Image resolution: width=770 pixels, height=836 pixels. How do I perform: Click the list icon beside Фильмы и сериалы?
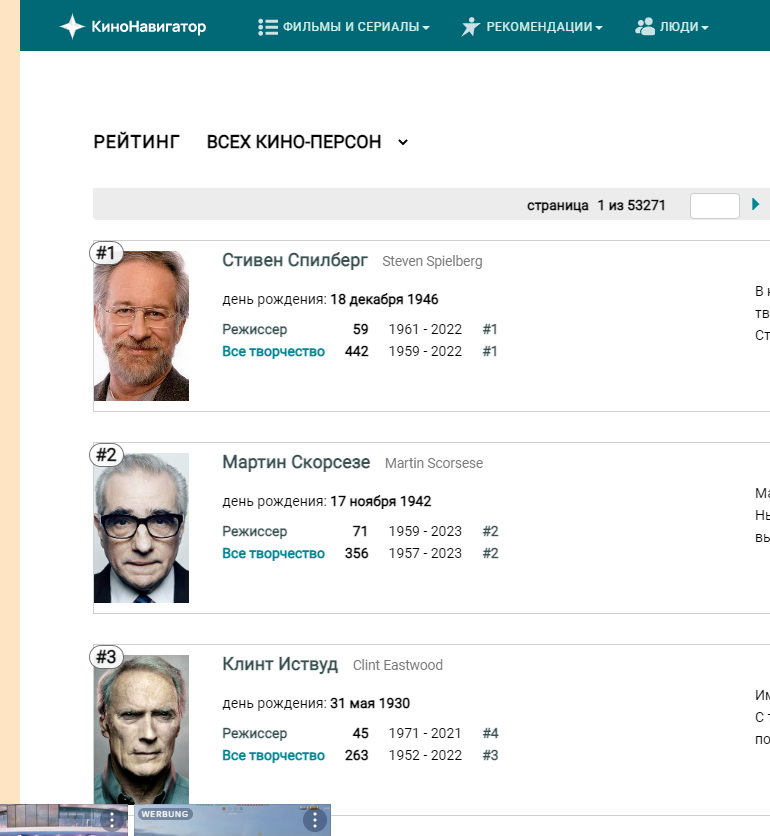click(x=267, y=27)
